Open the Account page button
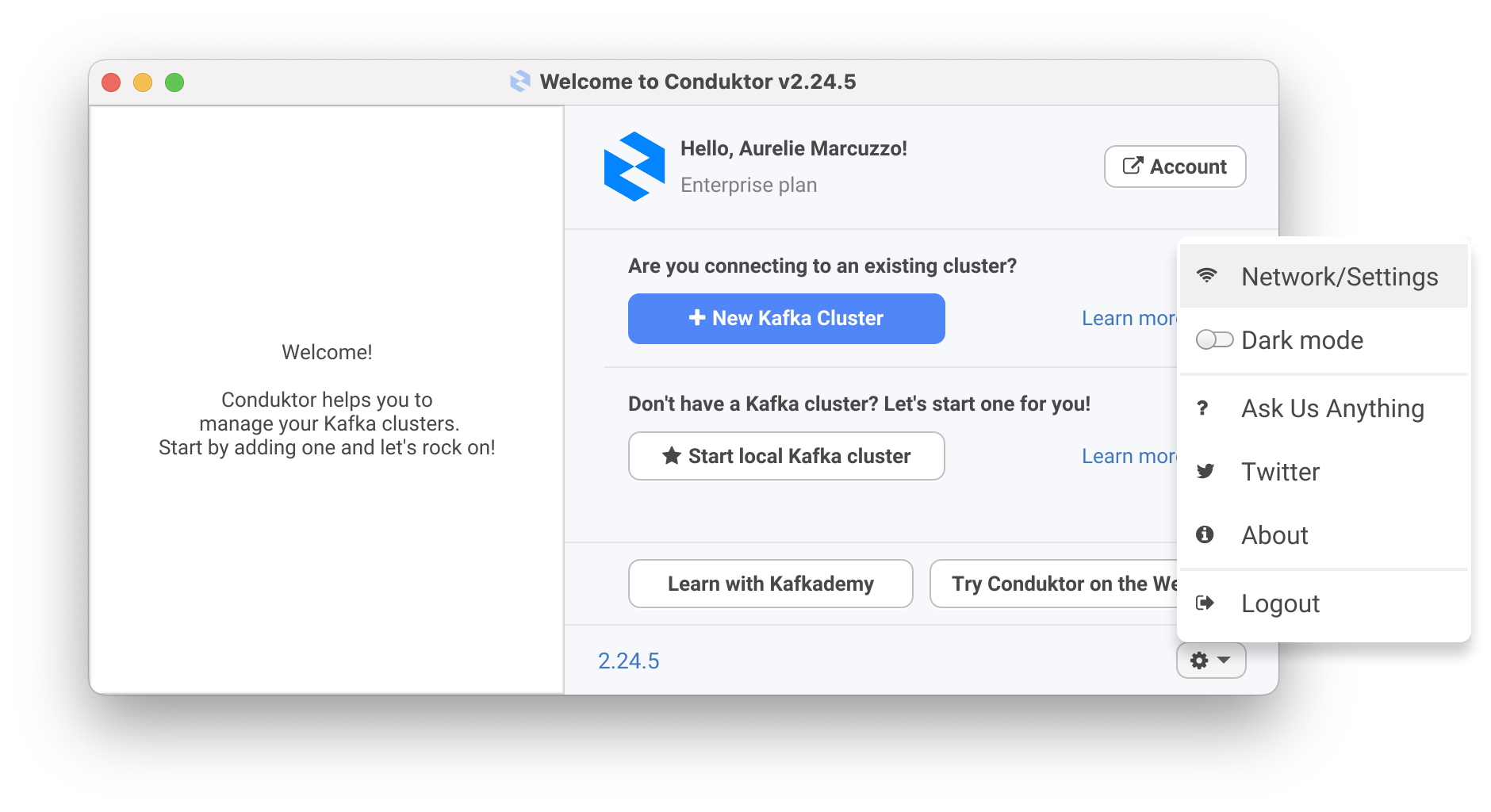This screenshot has width=1491, height=812. (1175, 167)
